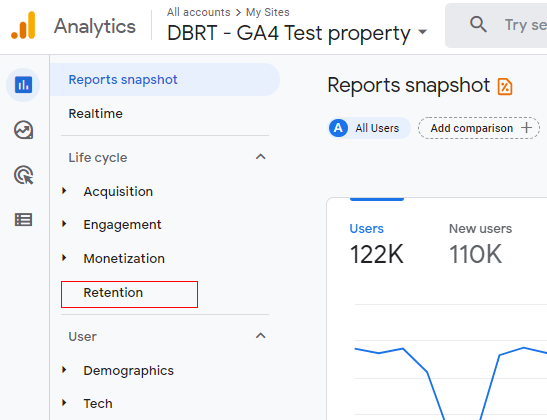Expand the Engagement arrow
Viewport: 547px width, 420px height.
[x=64, y=224]
